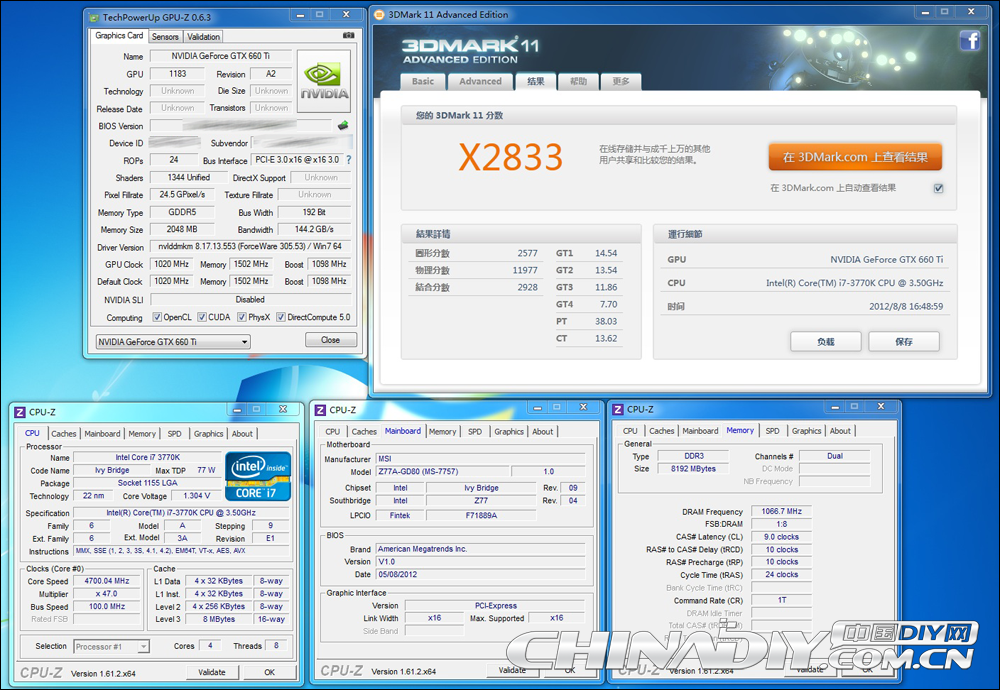Screen dimensions: 1000x690
Task: Click Validate in the CPU-Z processor window
Action: (212, 672)
